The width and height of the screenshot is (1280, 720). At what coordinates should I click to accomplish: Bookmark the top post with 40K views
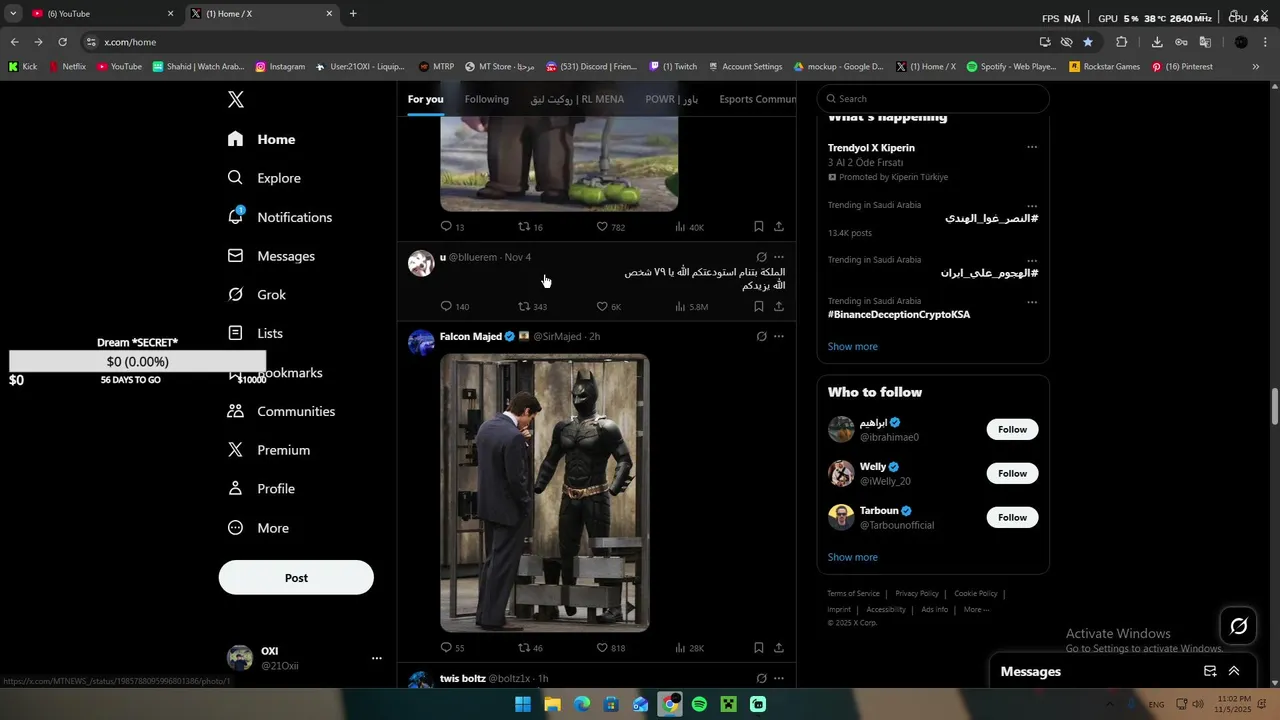(759, 227)
